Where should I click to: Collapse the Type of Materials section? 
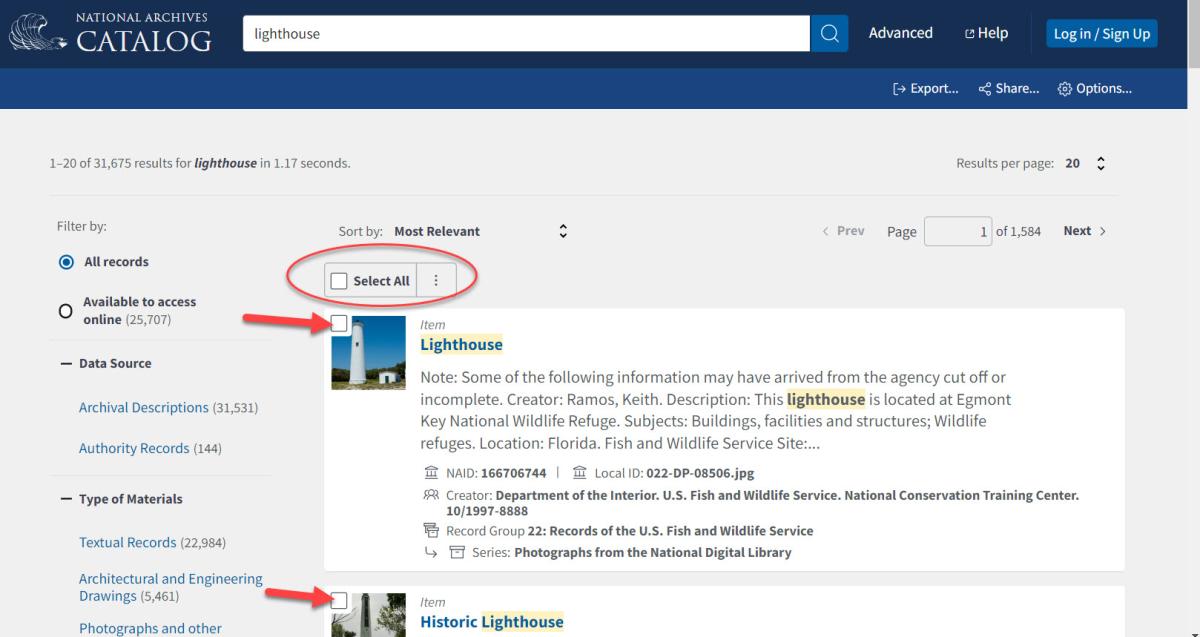point(67,499)
